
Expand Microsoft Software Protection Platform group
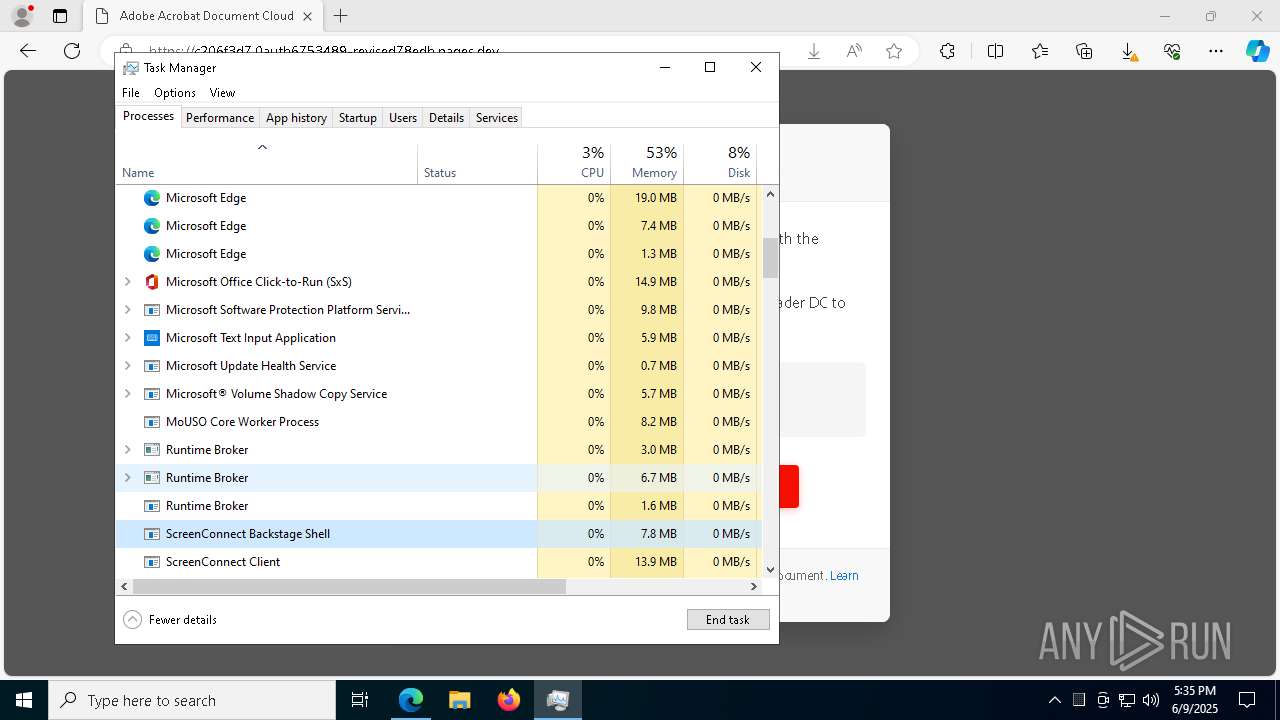pos(127,310)
